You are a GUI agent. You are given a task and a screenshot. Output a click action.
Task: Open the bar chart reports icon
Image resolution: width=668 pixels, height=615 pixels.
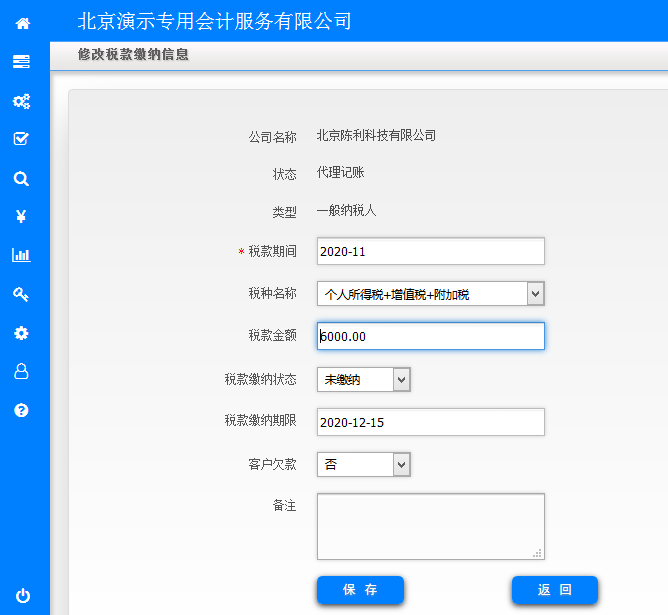pos(21,255)
